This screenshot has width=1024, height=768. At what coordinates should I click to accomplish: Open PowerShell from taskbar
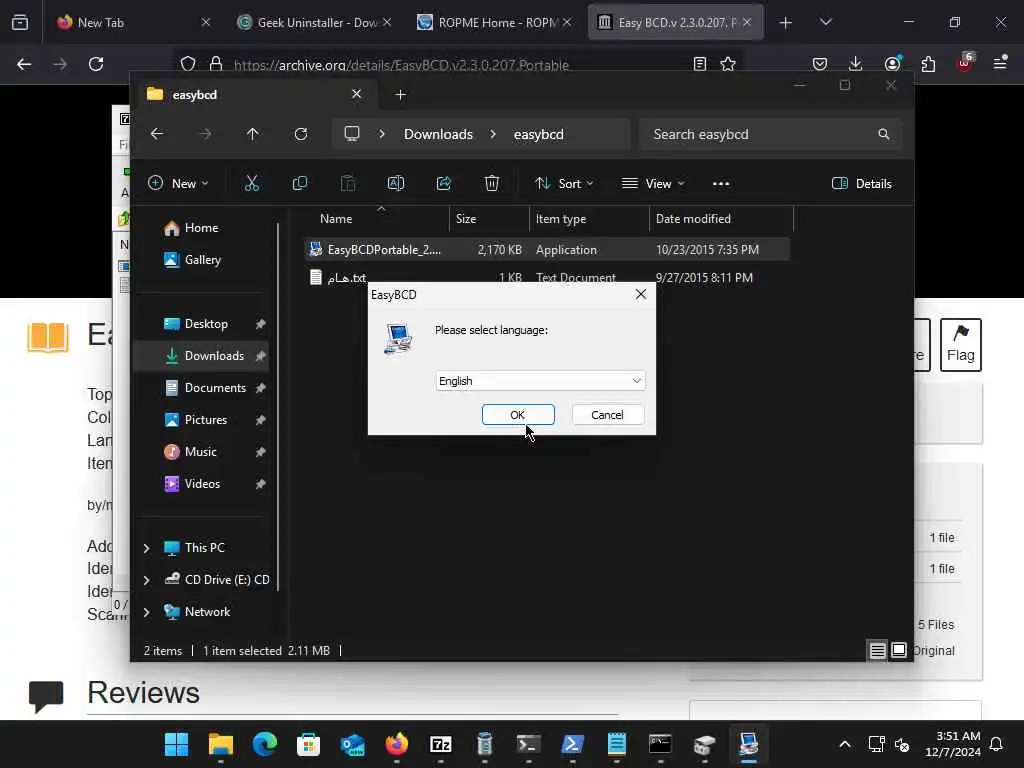[x=573, y=744]
